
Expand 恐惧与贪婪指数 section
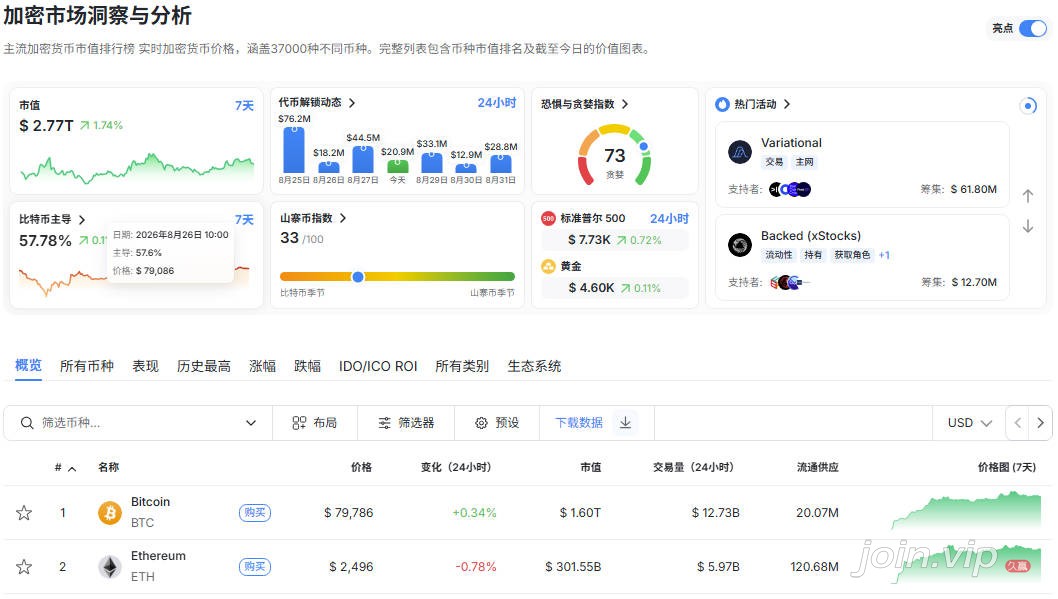(625, 104)
